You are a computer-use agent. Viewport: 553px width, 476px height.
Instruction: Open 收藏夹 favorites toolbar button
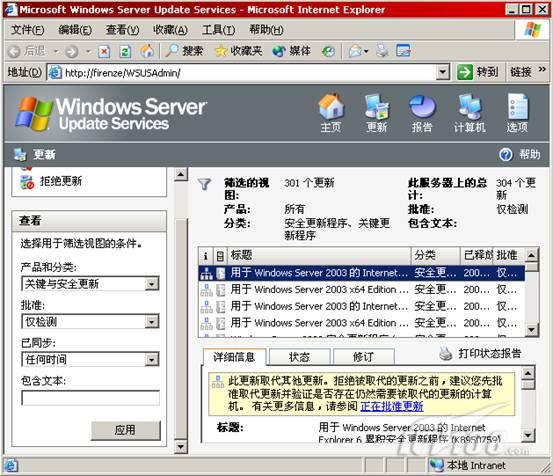tap(238, 51)
